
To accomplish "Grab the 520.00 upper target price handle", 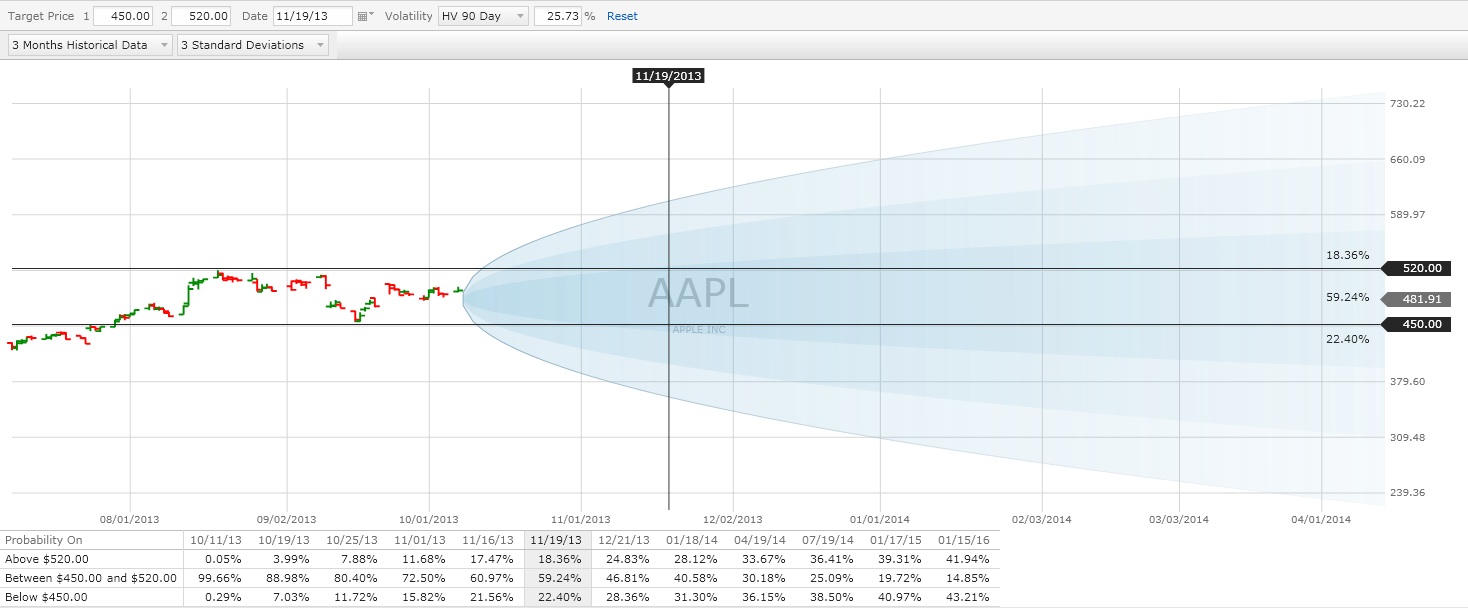I will pyautogui.click(x=1416, y=268).
